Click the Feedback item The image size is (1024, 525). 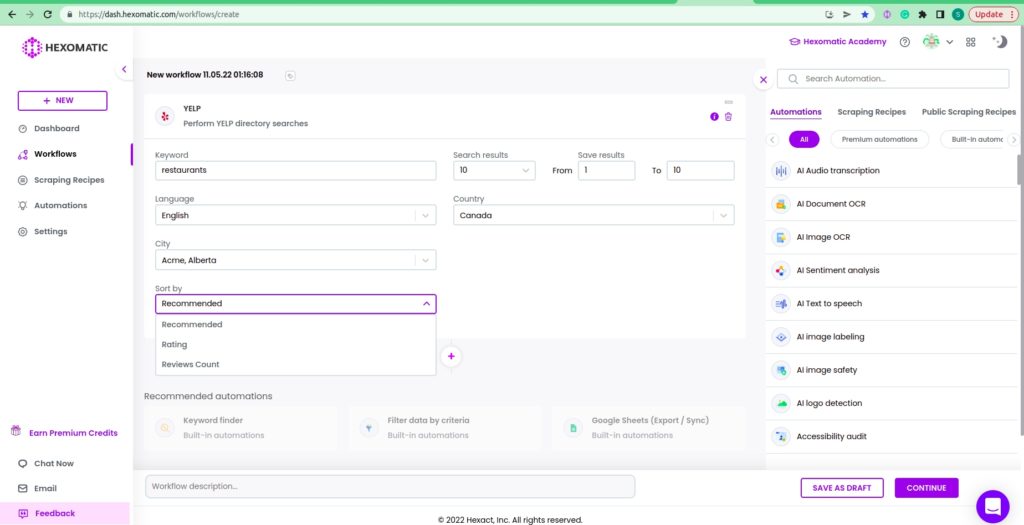[x=65, y=513]
